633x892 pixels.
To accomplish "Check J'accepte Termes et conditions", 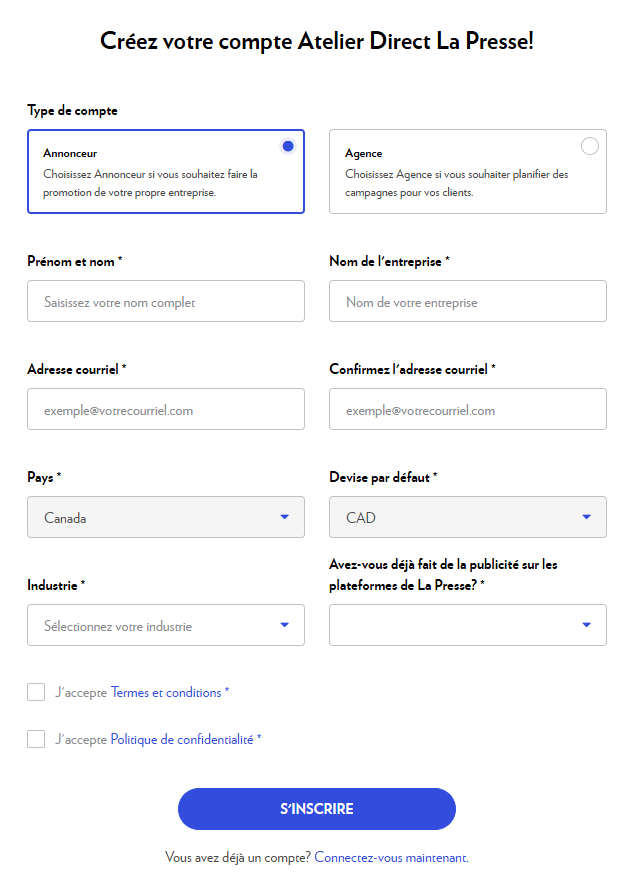I will coord(36,692).
